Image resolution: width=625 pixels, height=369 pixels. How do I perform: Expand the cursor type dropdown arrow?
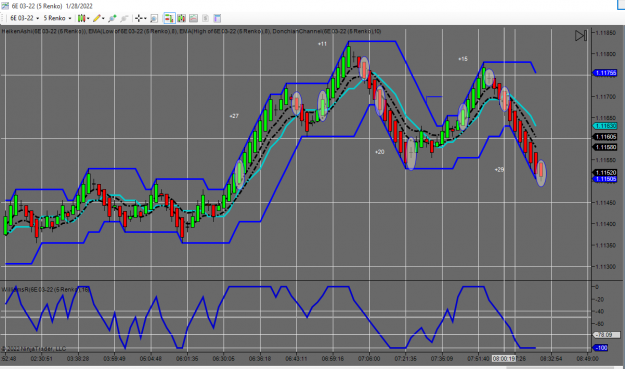pos(145,18)
